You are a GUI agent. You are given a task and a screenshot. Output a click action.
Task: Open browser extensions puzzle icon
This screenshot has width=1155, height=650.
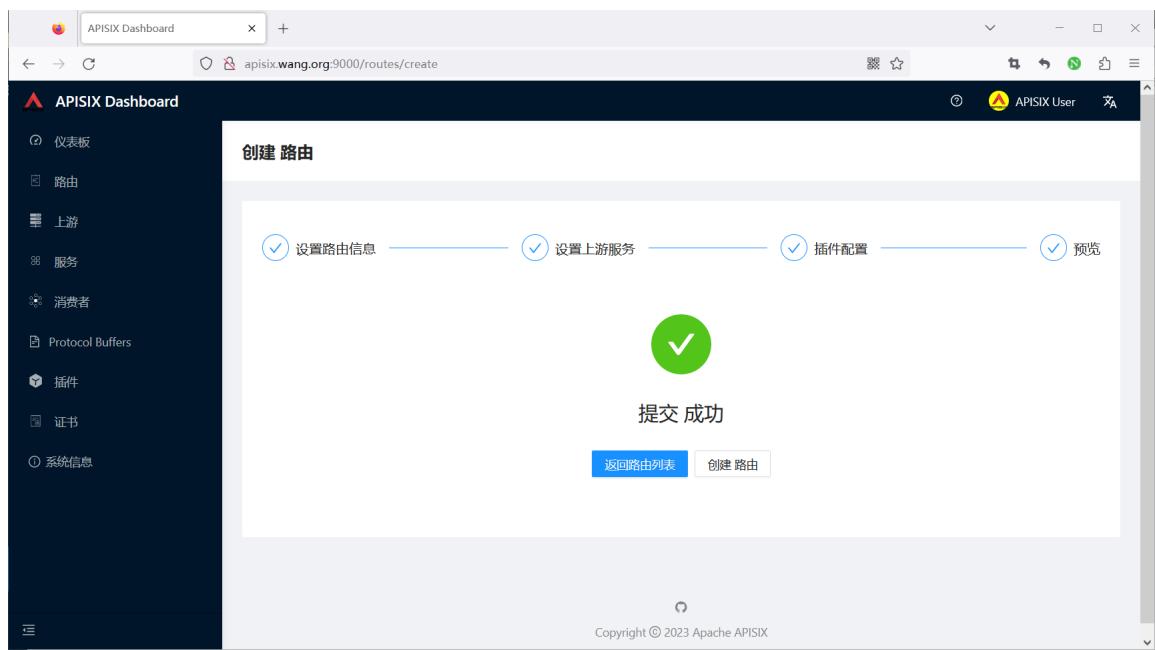click(x=1104, y=63)
